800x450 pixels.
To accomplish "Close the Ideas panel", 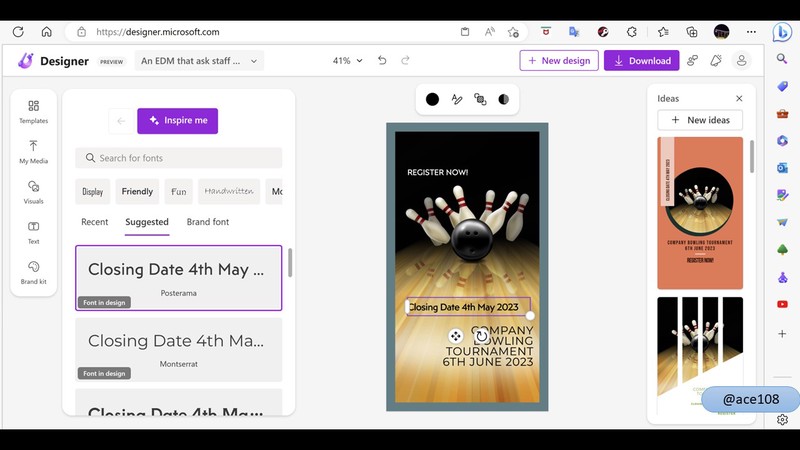I will coord(739,98).
